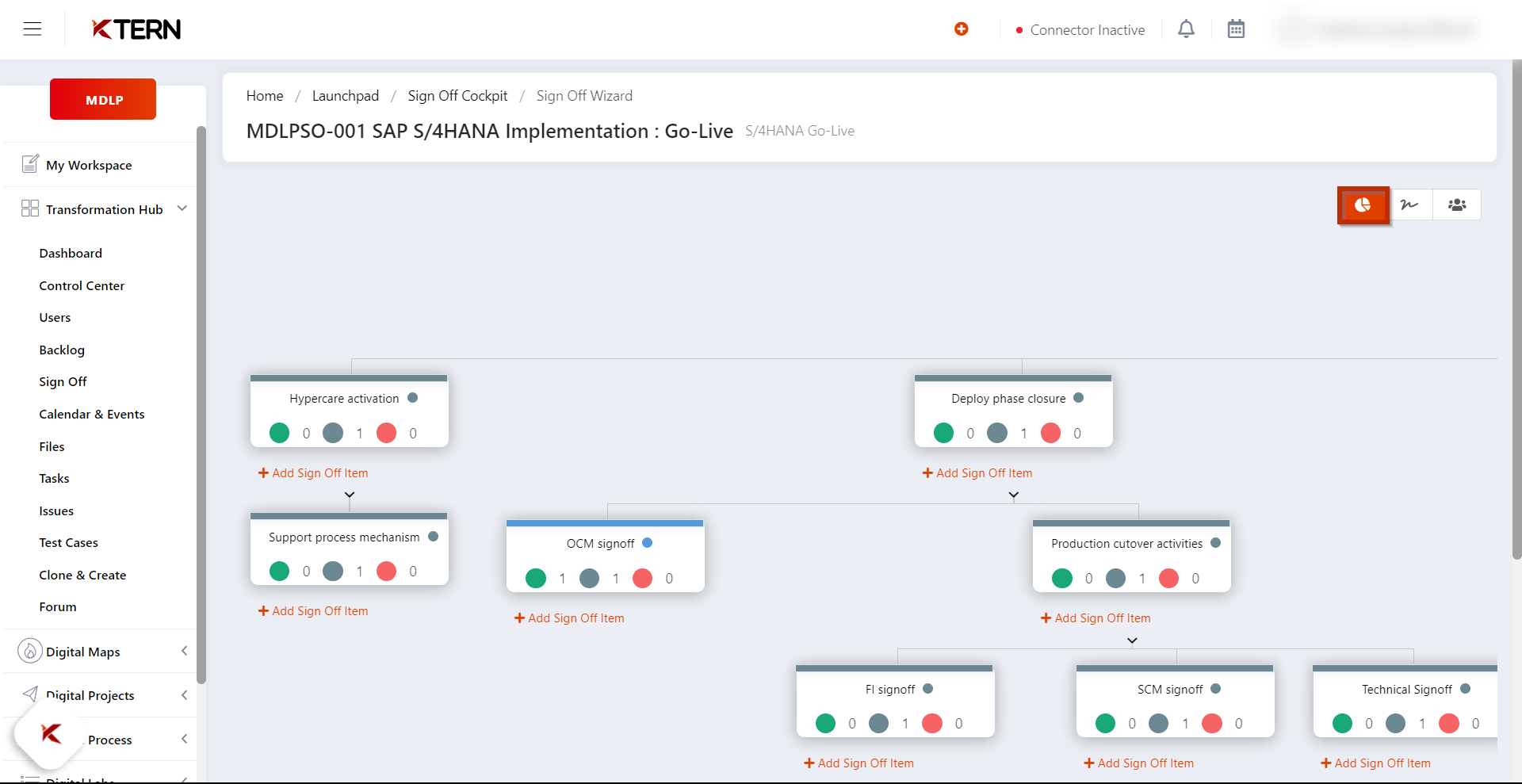Click the Transformation Hub grid icon
Viewport: 1522px width, 784px height.
coord(30,208)
